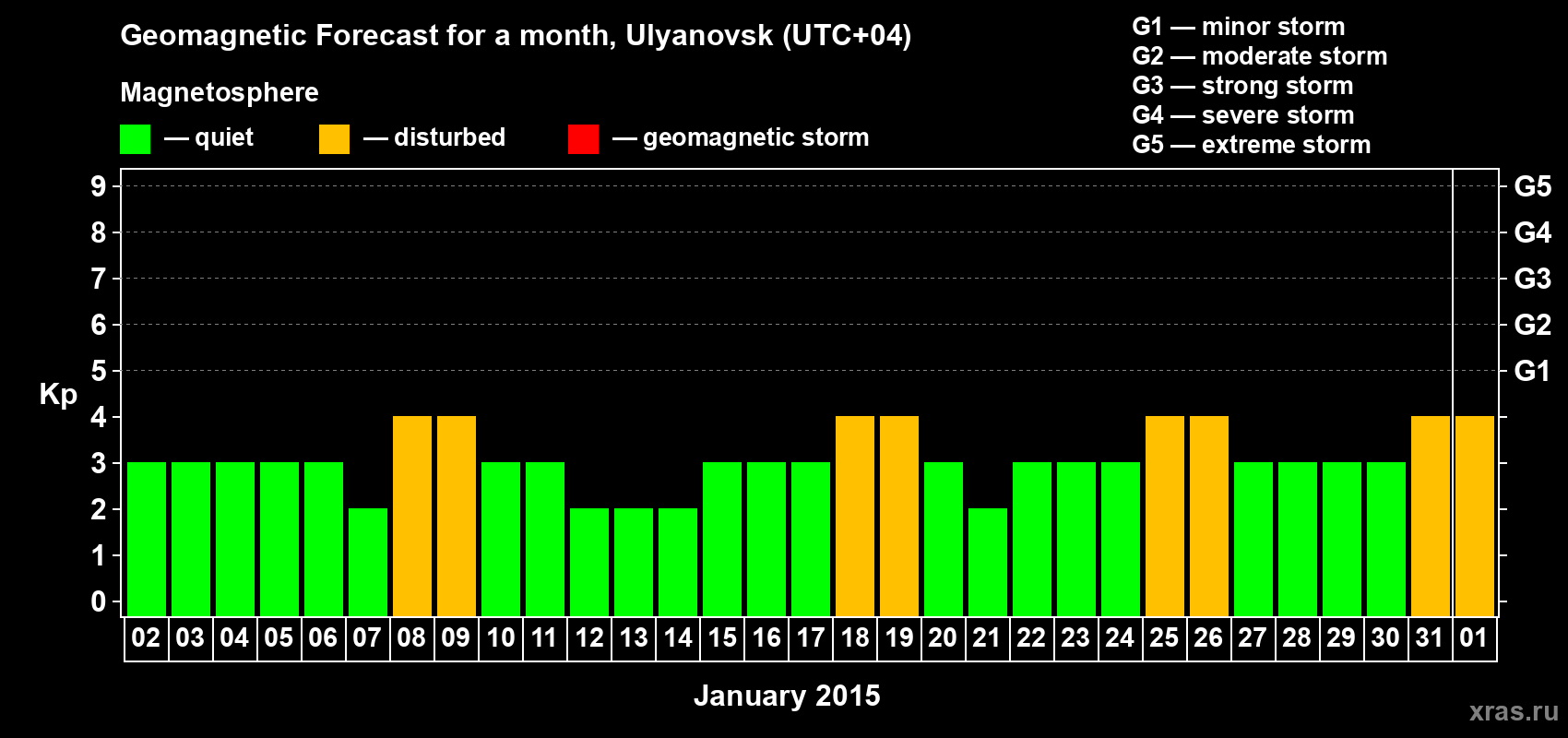Click the date label 27
This screenshot has width=1568, height=738.
[1253, 637]
